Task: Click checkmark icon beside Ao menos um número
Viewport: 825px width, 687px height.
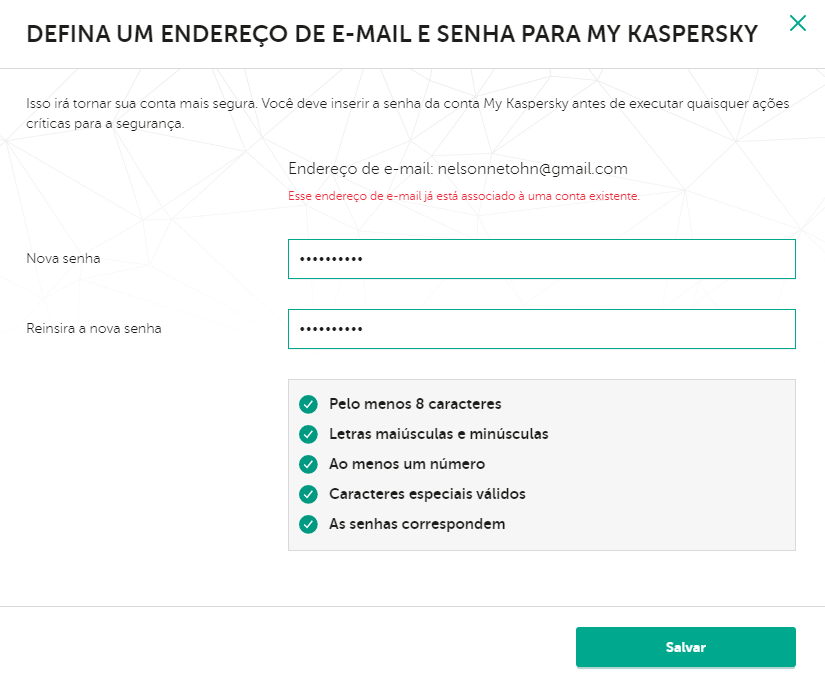Action: [x=308, y=464]
